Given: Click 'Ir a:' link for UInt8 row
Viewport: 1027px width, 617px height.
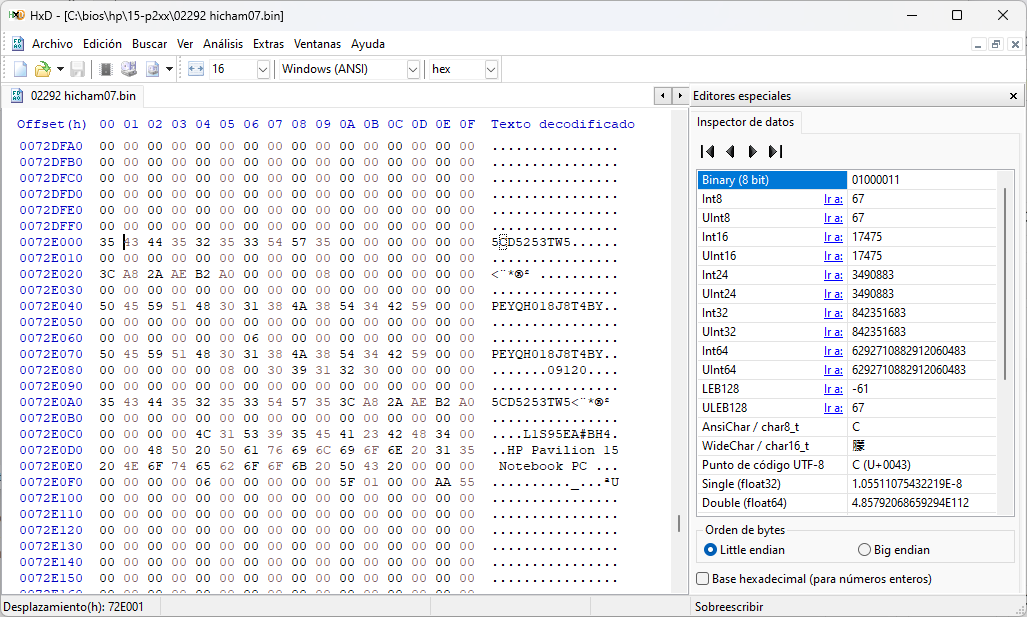Looking at the screenshot, I should point(832,218).
